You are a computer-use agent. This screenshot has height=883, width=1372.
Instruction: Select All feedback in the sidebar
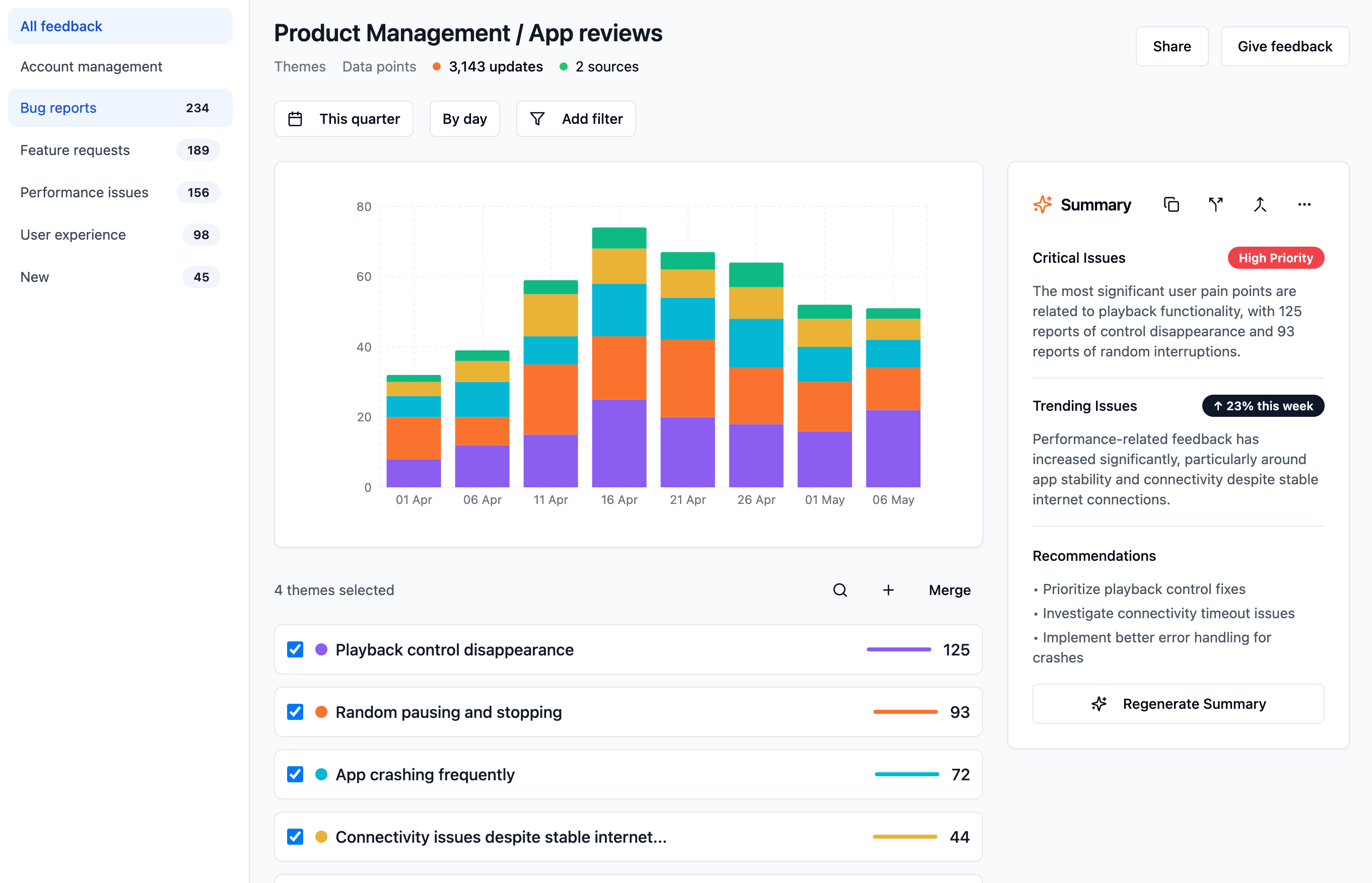pyautogui.click(x=61, y=26)
